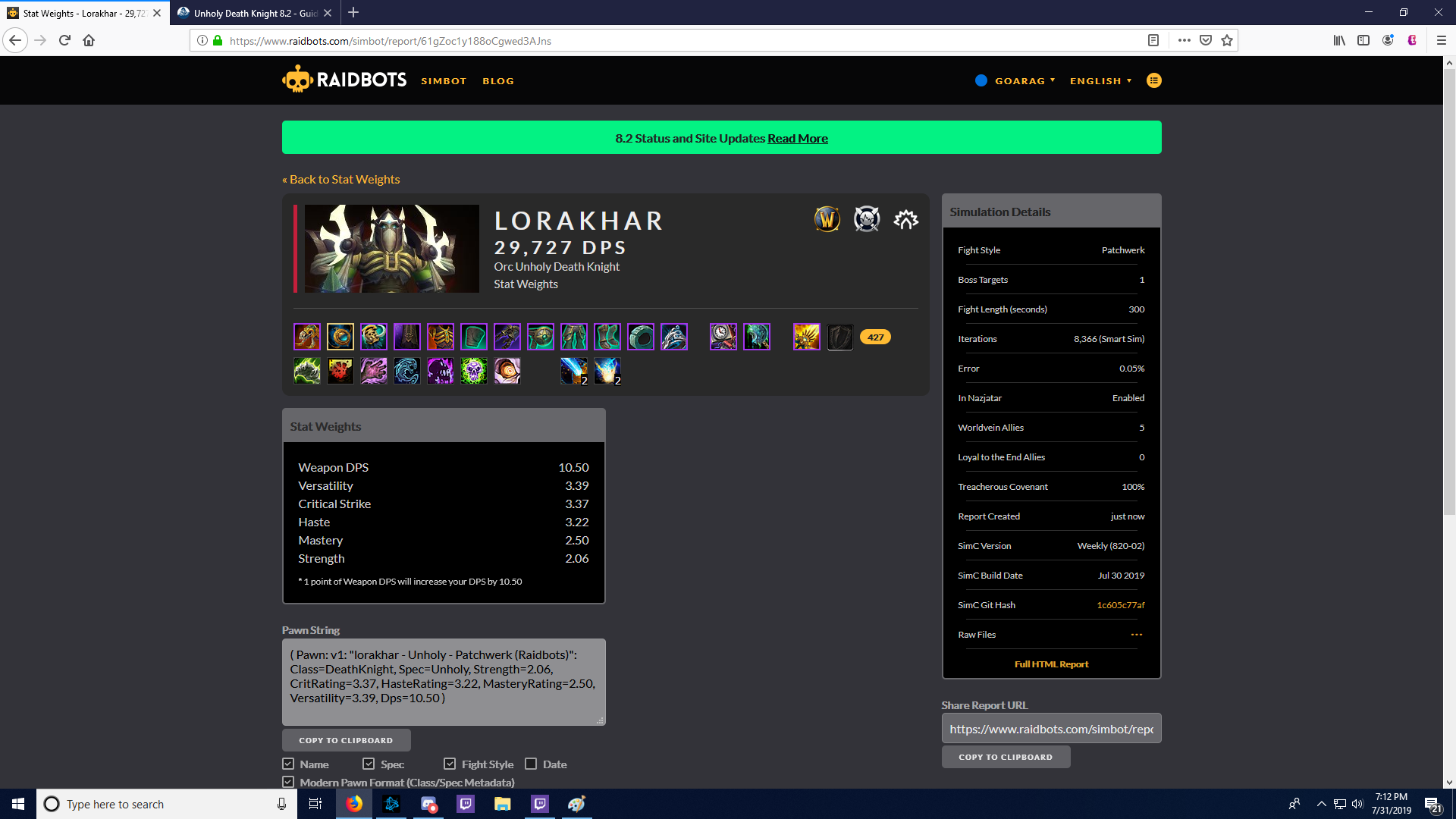Viewport: 1456px width, 819px height.
Task: Open the Raider.IO profile icon
Action: 906,219
